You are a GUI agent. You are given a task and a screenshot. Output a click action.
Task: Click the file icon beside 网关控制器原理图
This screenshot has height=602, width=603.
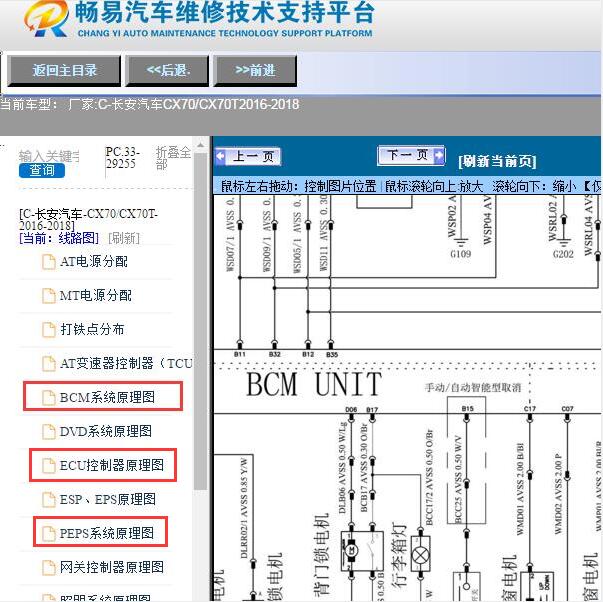(48, 567)
